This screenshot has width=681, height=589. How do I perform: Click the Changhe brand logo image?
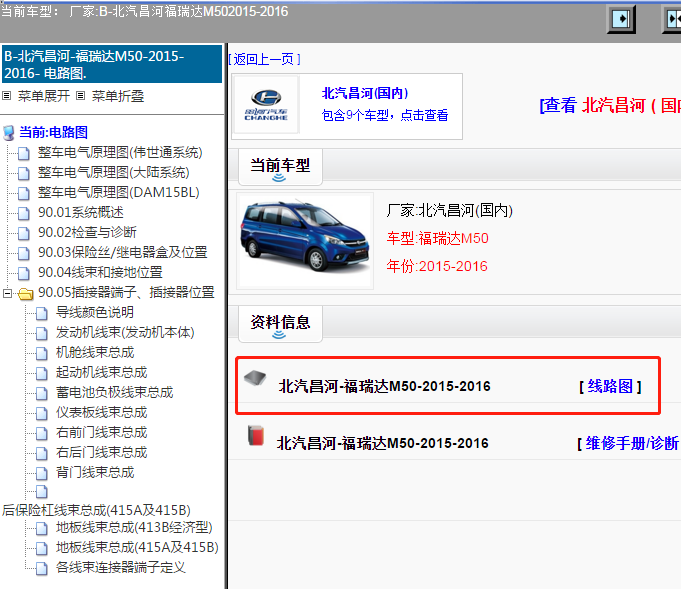(266, 106)
